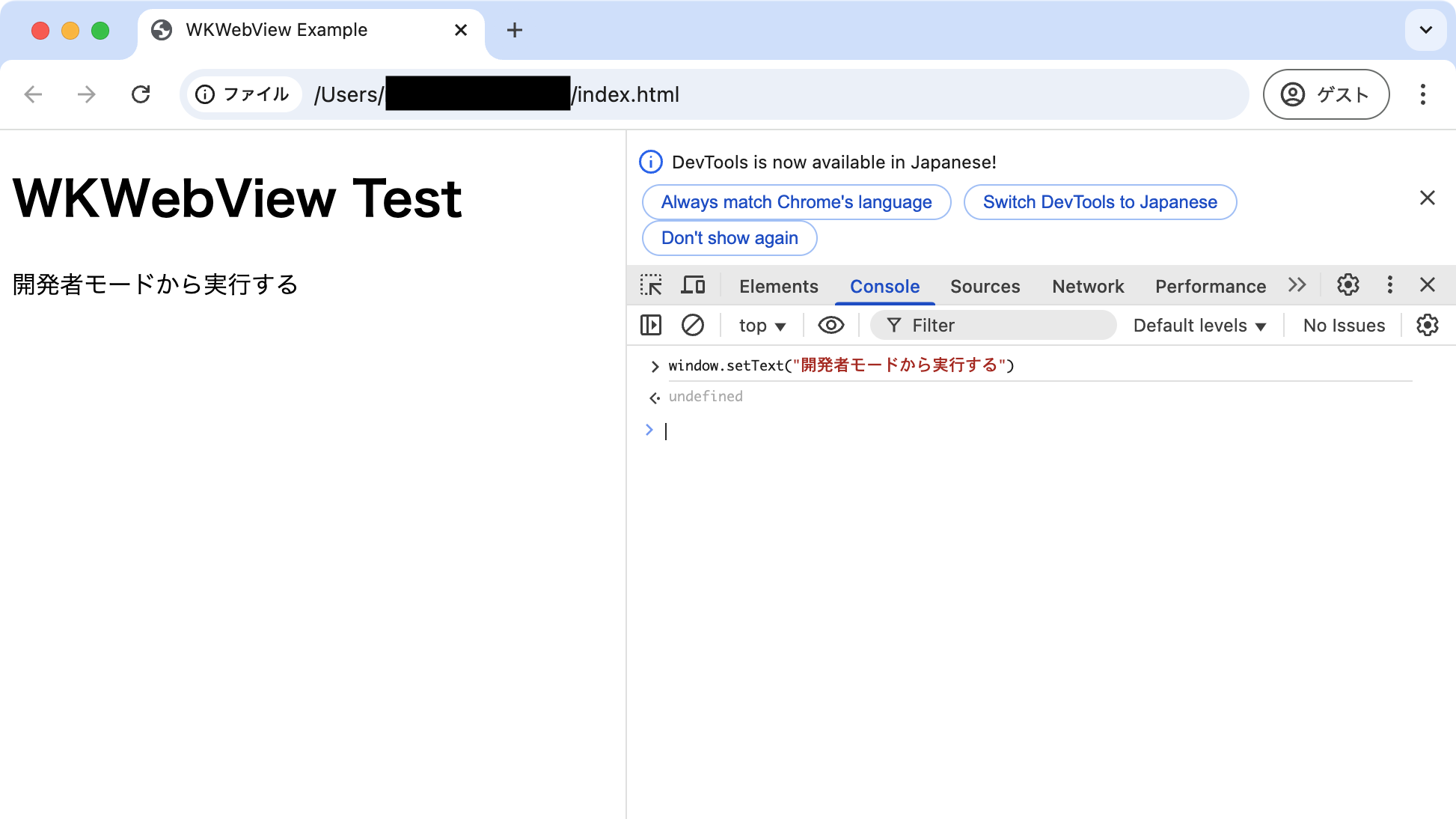Screen dimensions: 1456x819
Task: Expand the window.setText console entry
Action: (655, 366)
